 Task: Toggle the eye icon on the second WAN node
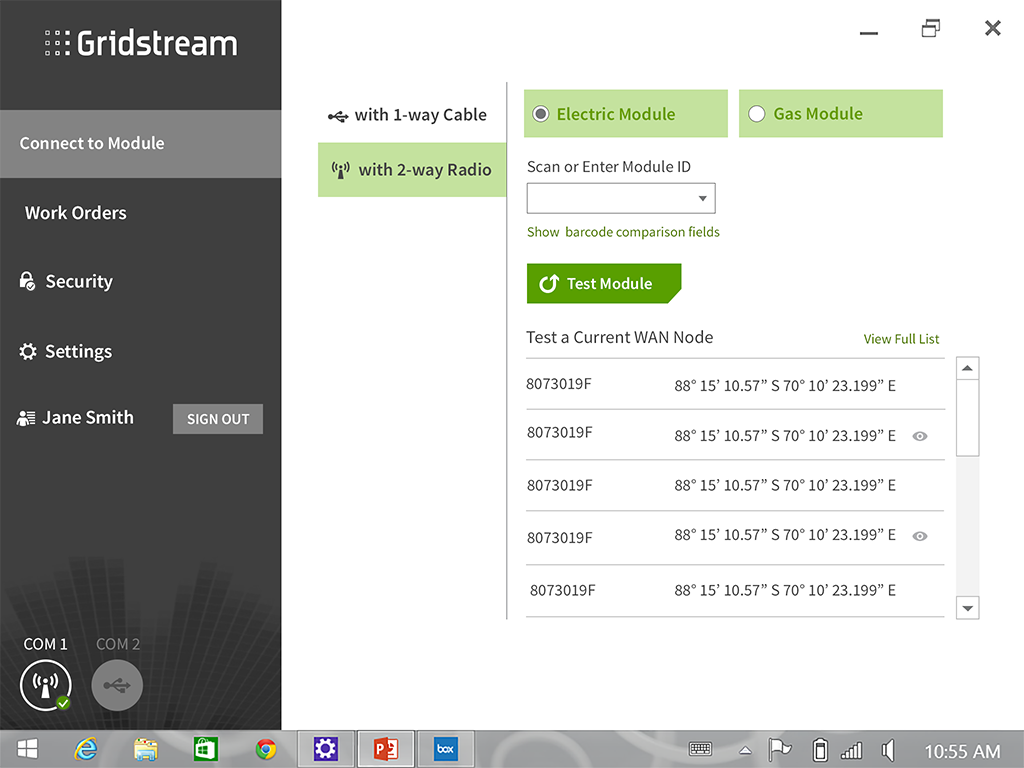[x=920, y=436]
